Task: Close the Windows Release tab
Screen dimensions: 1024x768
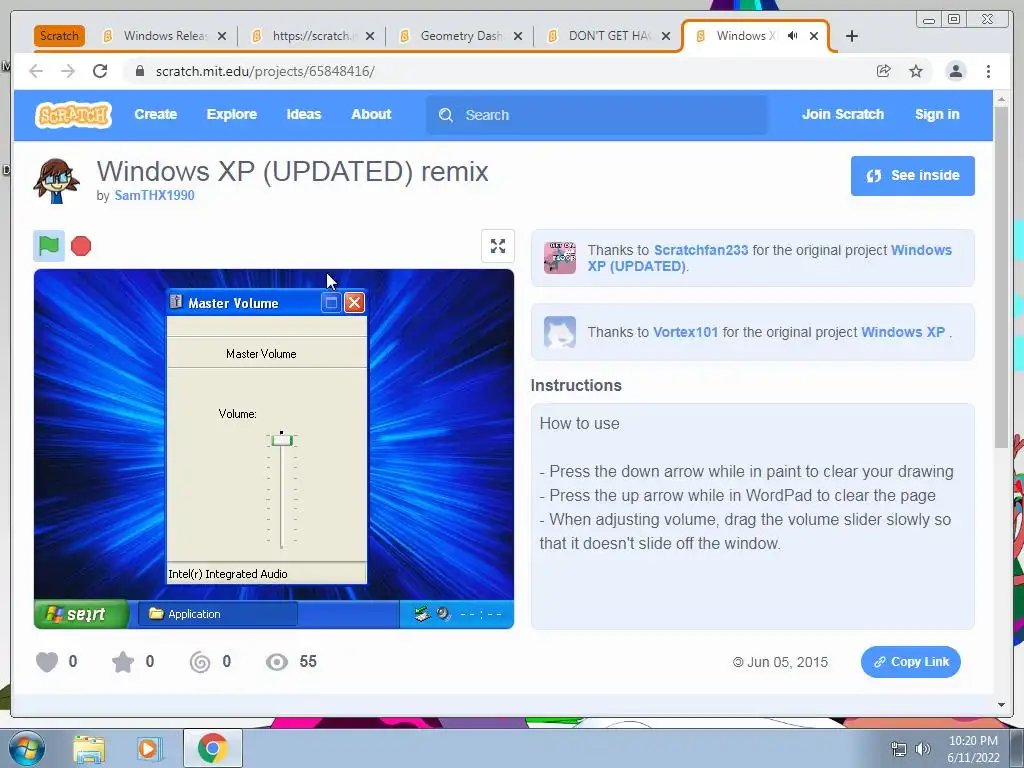Action: 222,36
